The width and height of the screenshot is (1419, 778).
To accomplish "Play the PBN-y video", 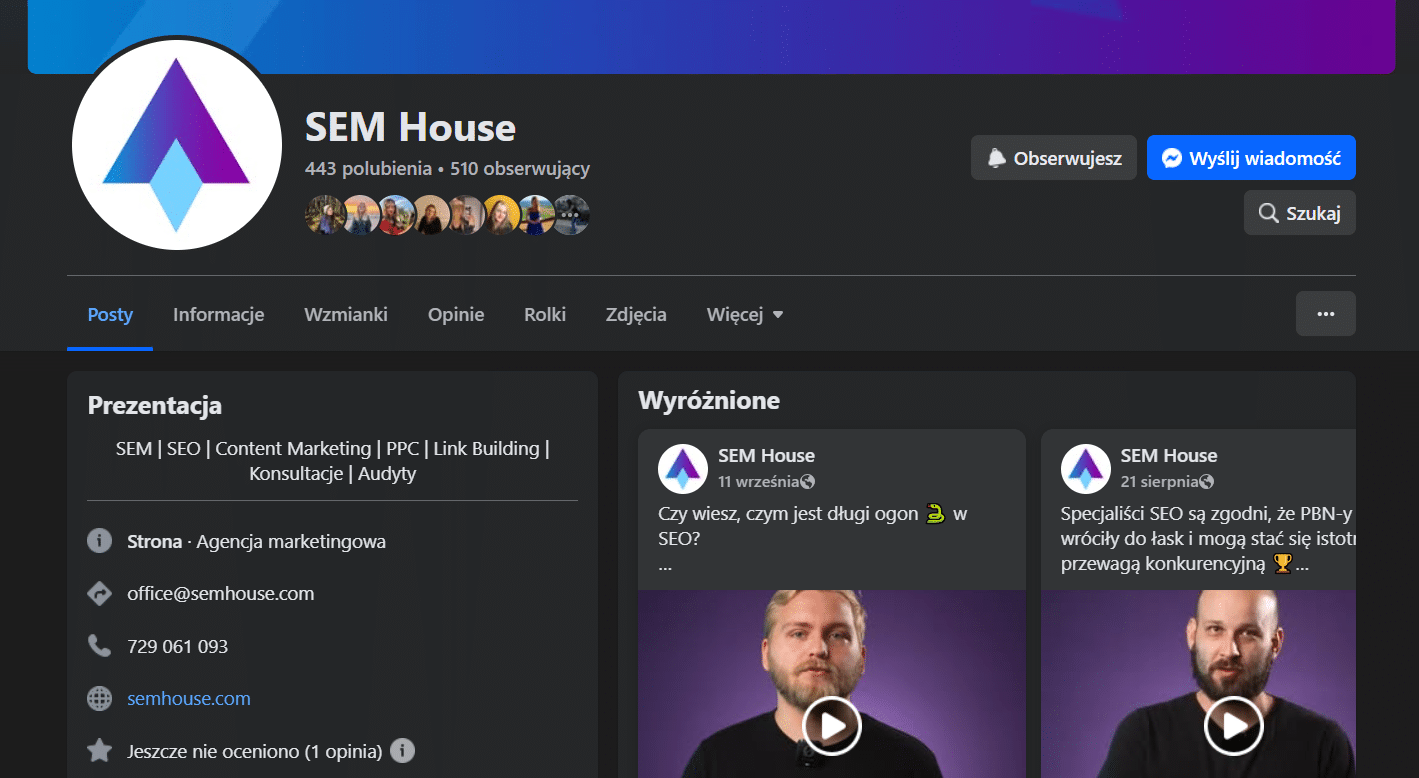I will point(1234,725).
